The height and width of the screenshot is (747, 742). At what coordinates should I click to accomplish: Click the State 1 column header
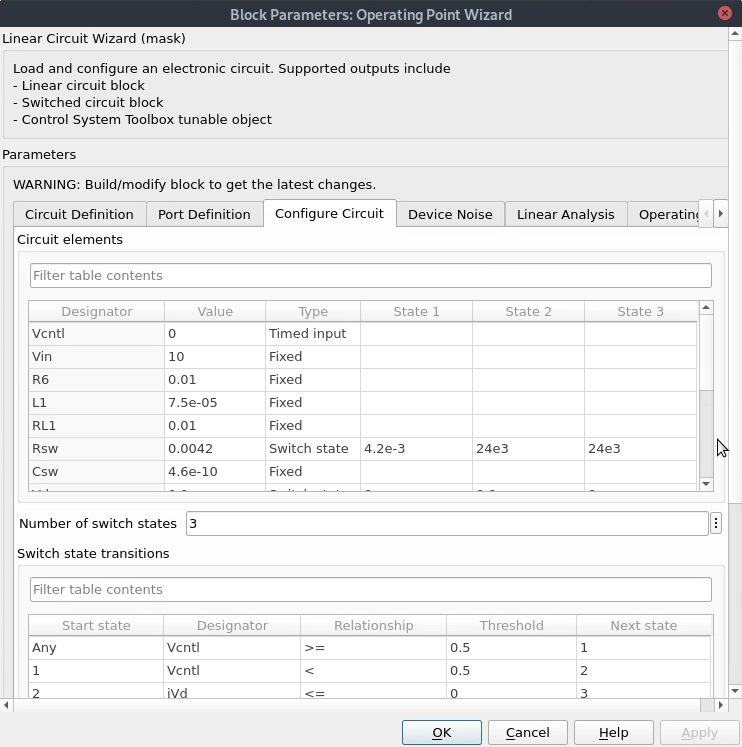(x=416, y=312)
